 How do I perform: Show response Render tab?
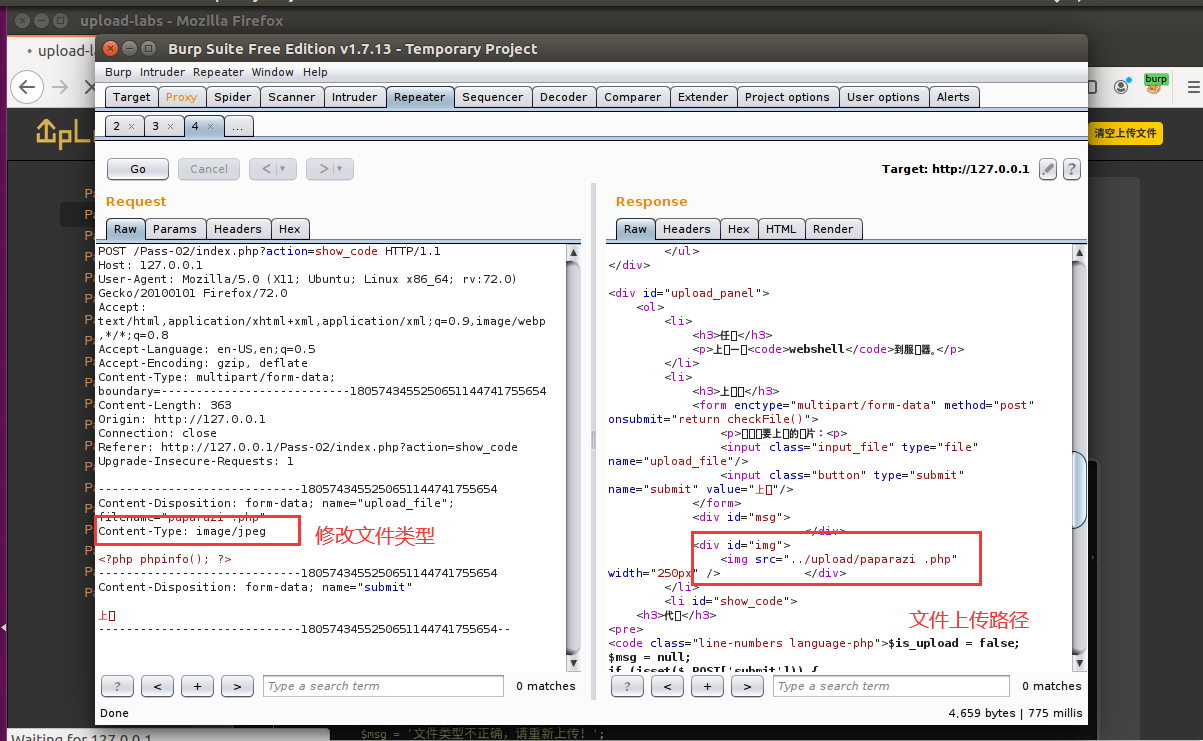[x=833, y=229]
